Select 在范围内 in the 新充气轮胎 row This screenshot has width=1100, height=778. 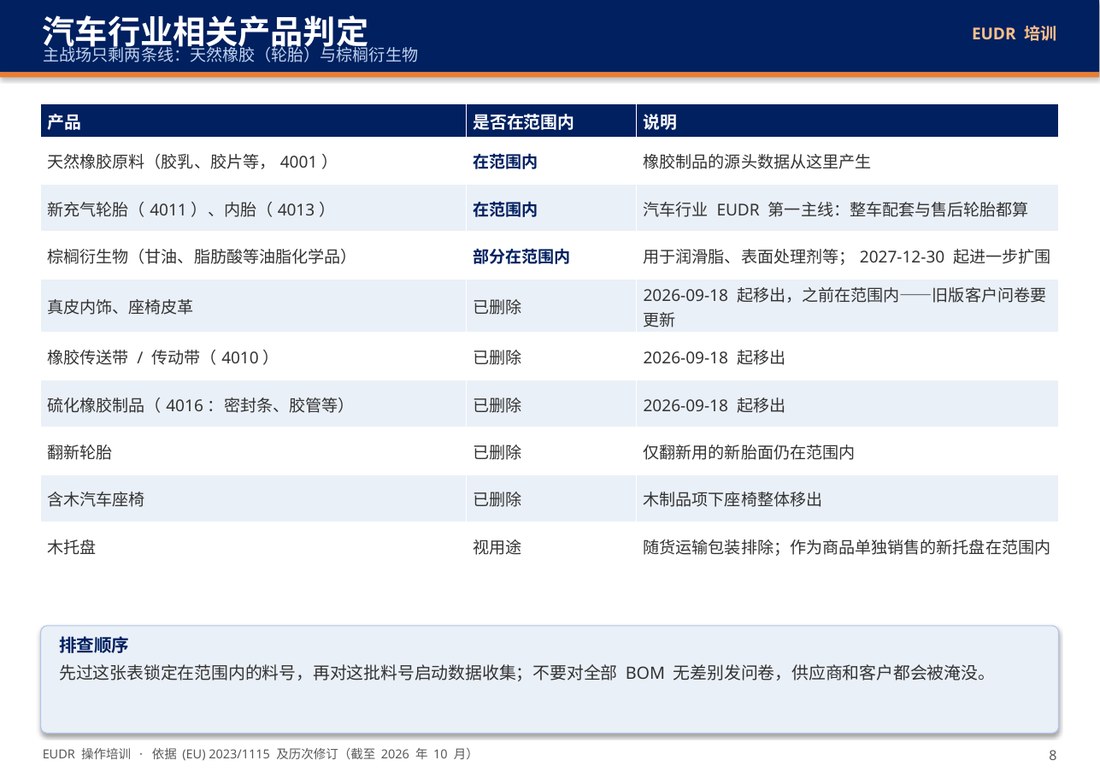tap(504, 210)
